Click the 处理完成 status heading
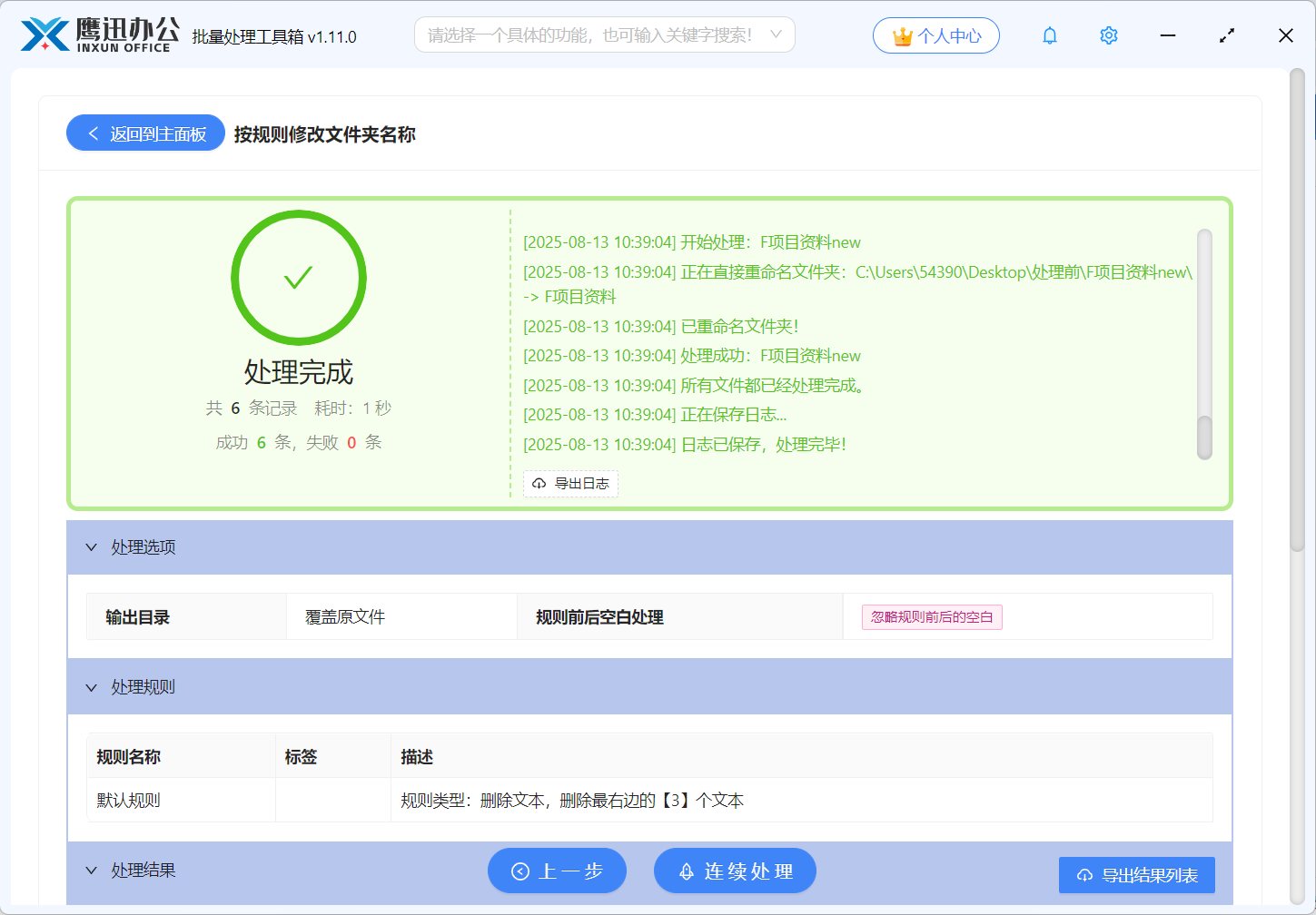Screen dimensions: 1316x915 [299, 372]
